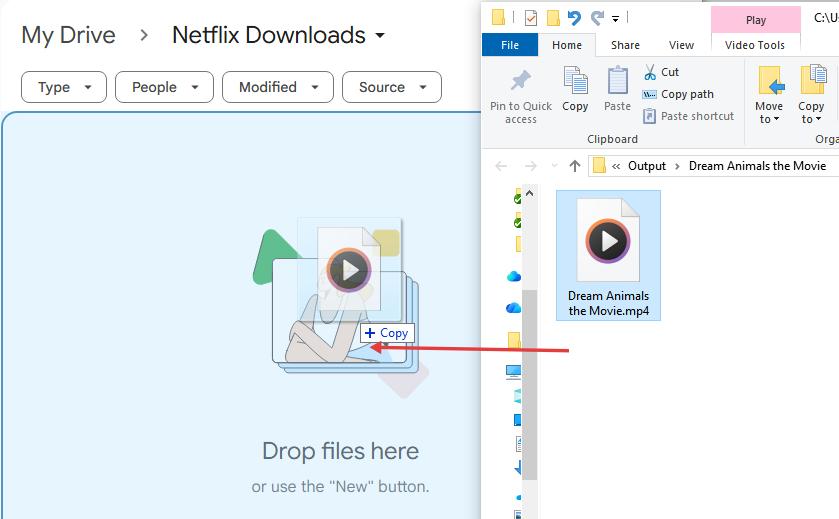Image resolution: width=839 pixels, height=519 pixels.
Task: Click the Paste shortcut command
Action: click(688, 116)
